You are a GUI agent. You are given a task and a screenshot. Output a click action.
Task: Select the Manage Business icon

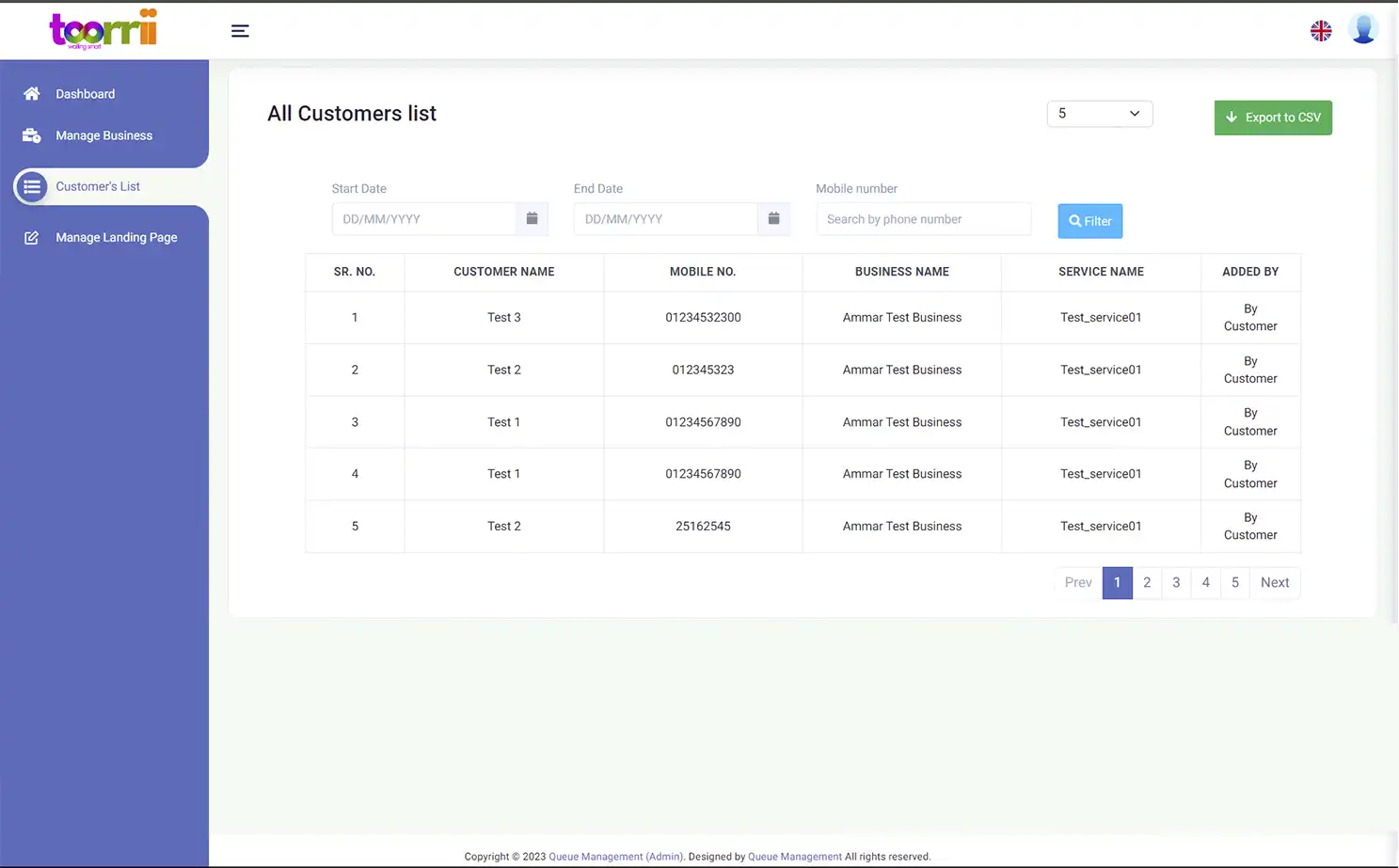pos(31,135)
